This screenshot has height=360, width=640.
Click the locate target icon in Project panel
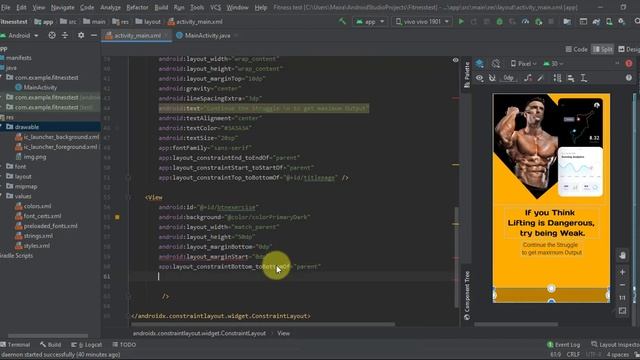[52, 36]
